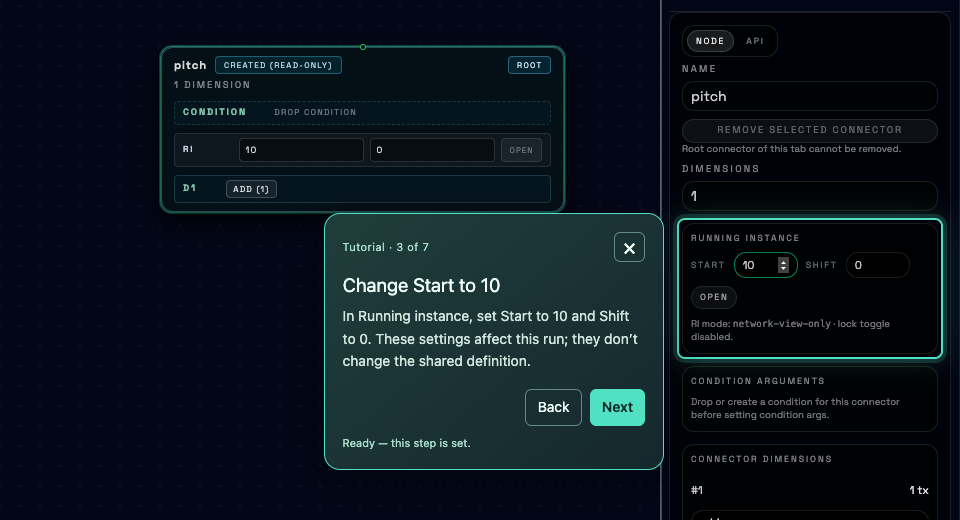Click Remove Selected Connector button
The image size is (960, 520).
pos(809,130)
